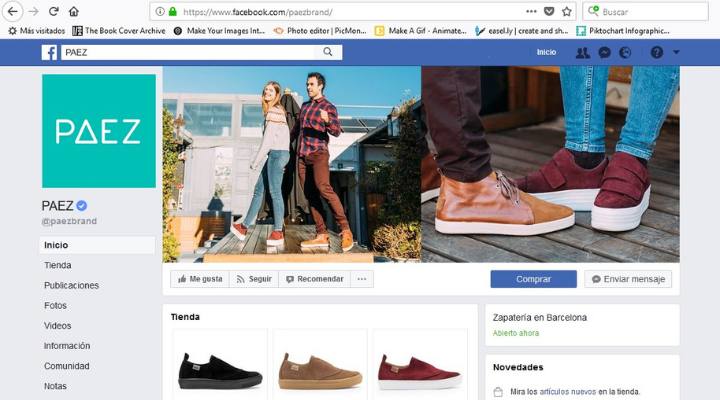Image resolution: width=720 pixels, height=400 pixels.
Task: Click the Tienda section heading
Action: (185, 317)
